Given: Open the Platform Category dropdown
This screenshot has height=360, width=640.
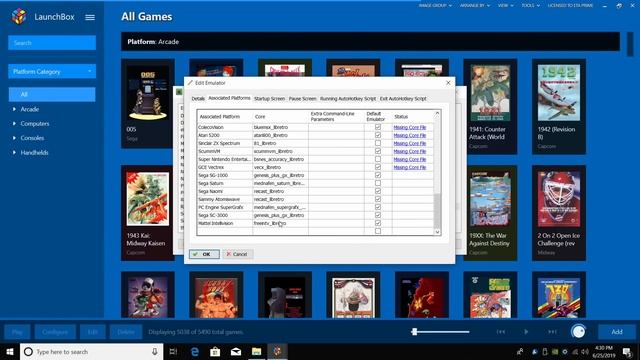Looking at the screenshot, I should [x=52, y=71].
